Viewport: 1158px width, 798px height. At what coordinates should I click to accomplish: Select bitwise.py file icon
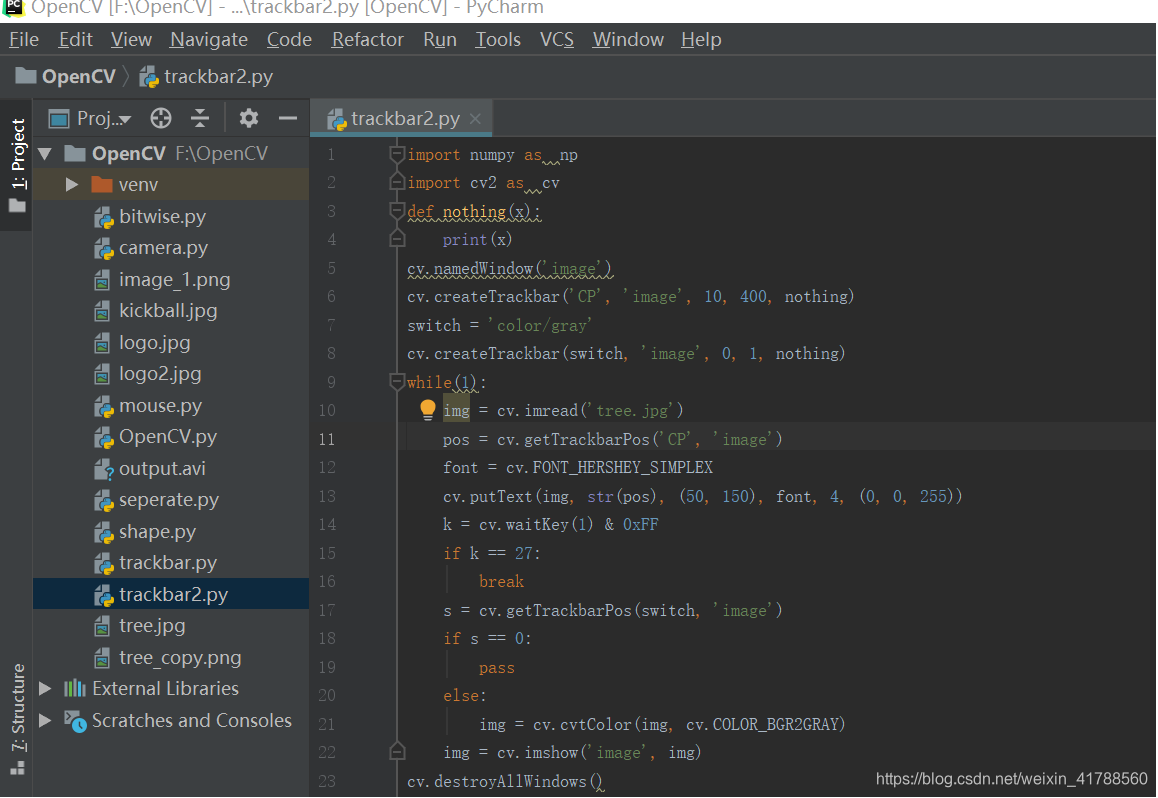click(103, 217)
